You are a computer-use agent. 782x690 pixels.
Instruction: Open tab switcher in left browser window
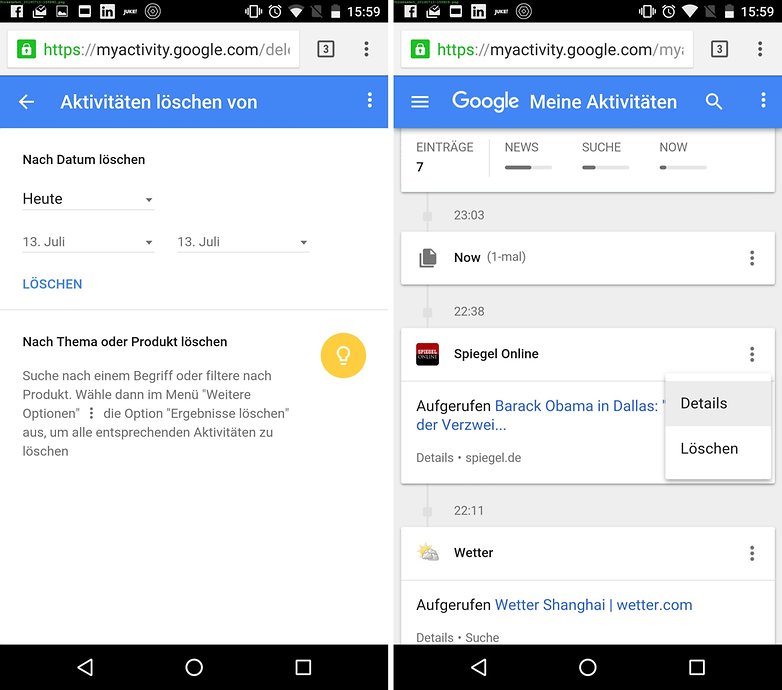326,49
